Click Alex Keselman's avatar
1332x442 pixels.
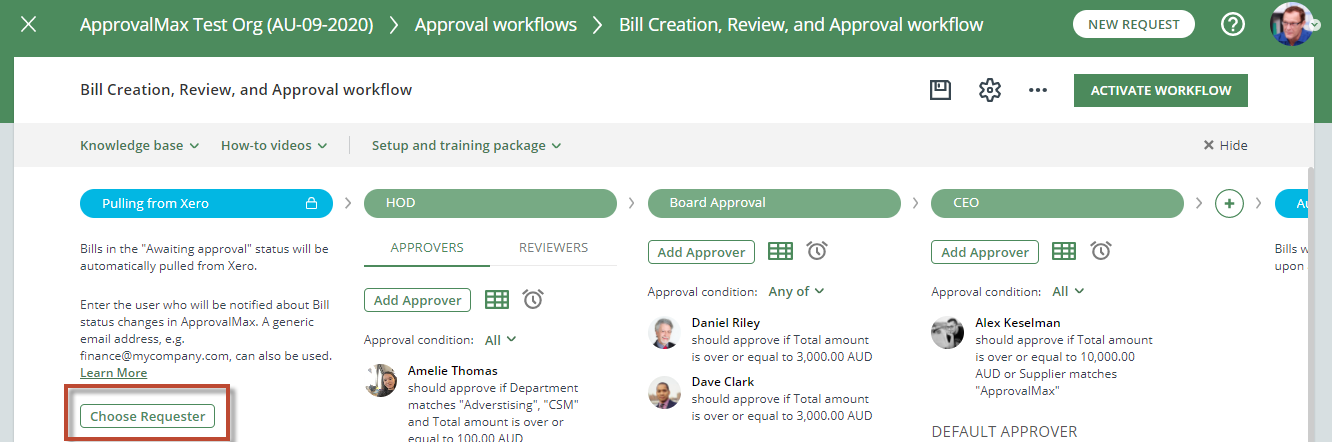click(x=947, y=332)
